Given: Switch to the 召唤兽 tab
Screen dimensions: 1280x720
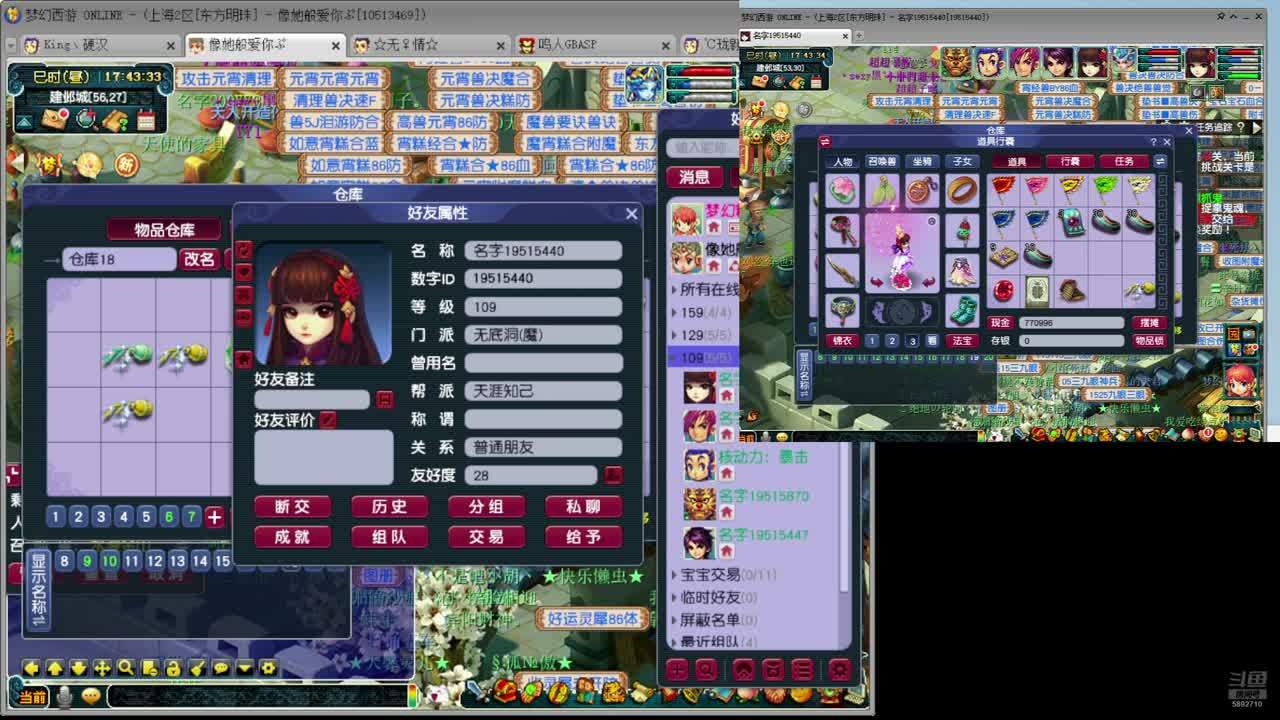Looking at the screenshot, I should click(881, 161).
